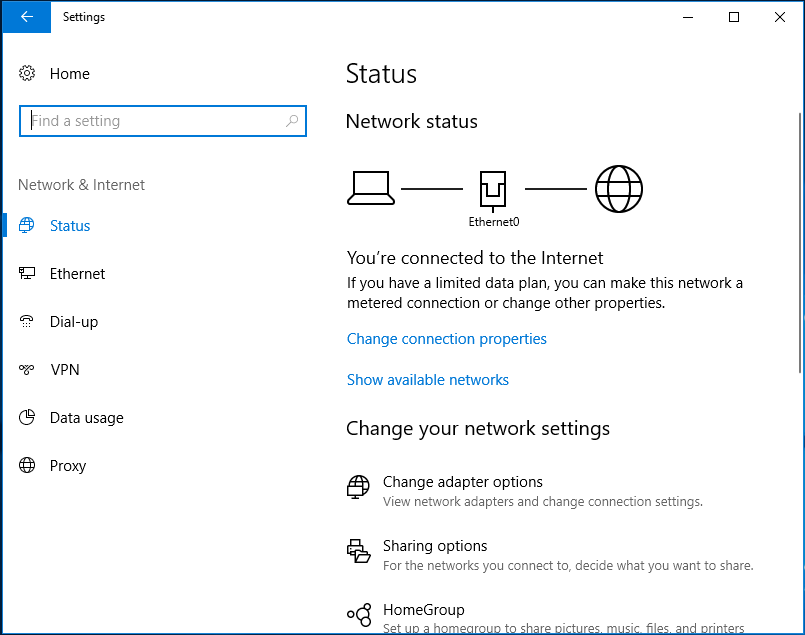
Task: Click the HomeGroup icon
Action: click(x=359, y=614)
